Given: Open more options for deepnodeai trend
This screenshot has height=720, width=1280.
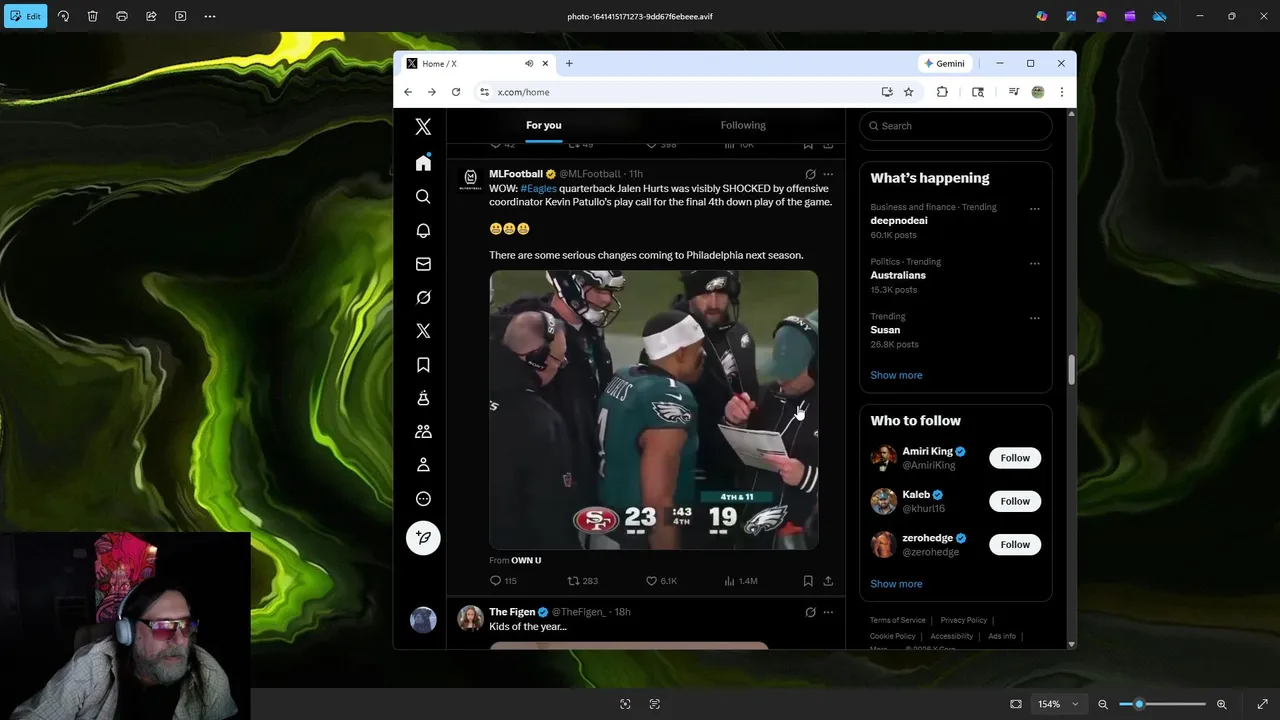Looking at the screenshot, I should [1035, 209].
